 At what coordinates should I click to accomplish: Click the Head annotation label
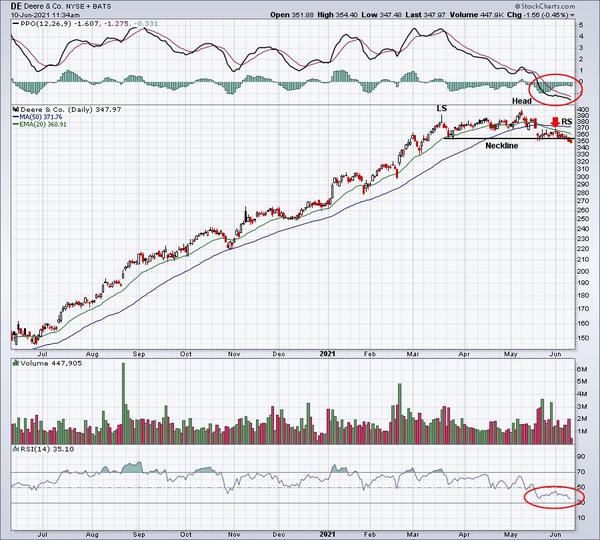coord(522,101)
